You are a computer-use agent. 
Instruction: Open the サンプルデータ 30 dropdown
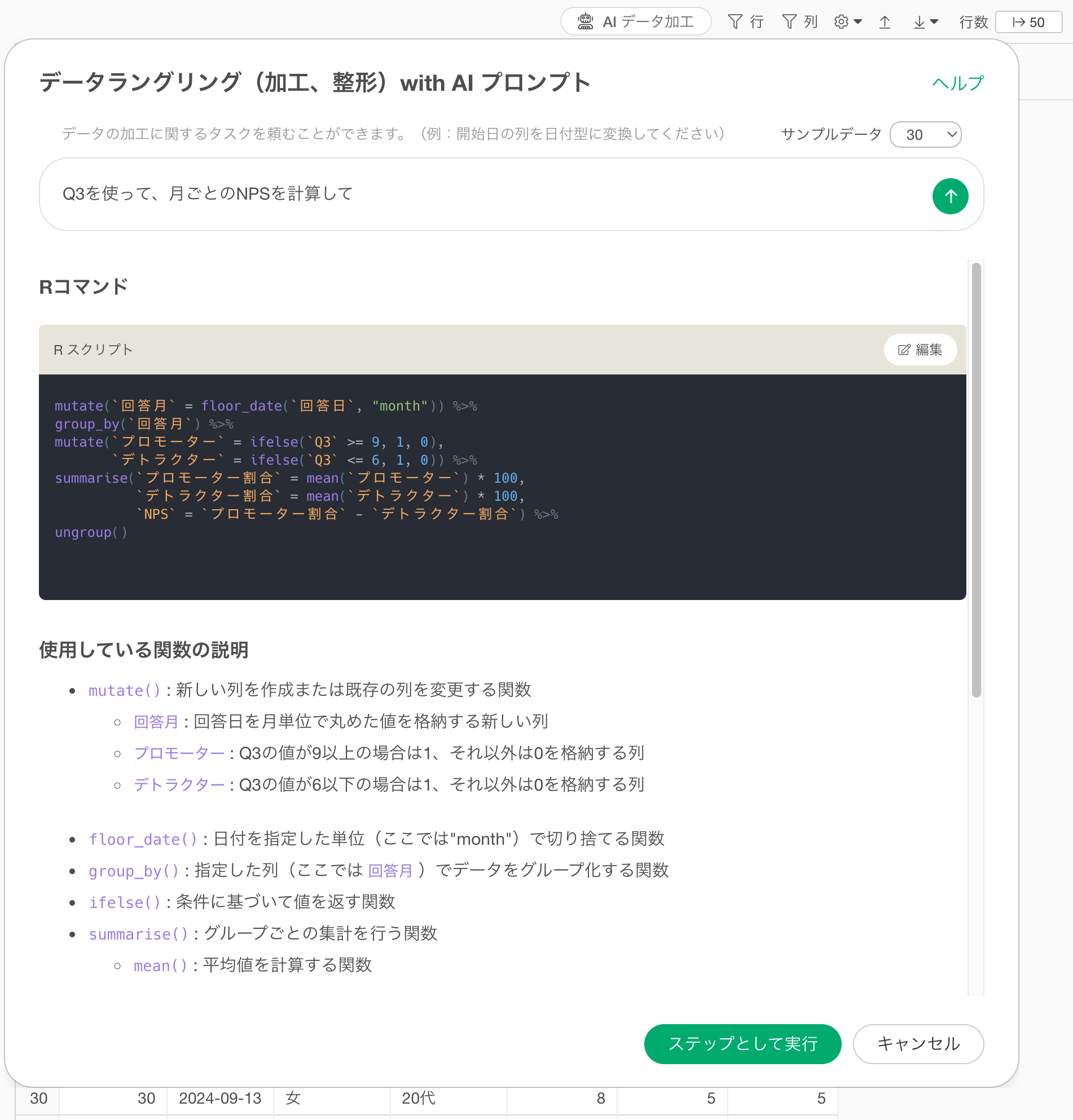925,134
